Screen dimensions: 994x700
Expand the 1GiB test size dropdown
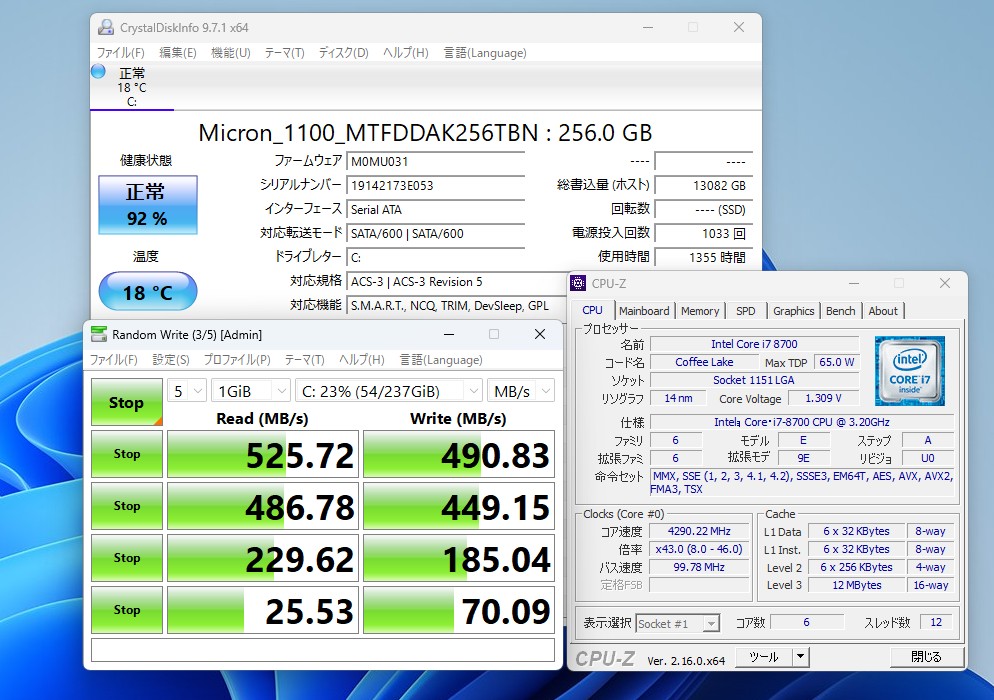pos(250,391)
